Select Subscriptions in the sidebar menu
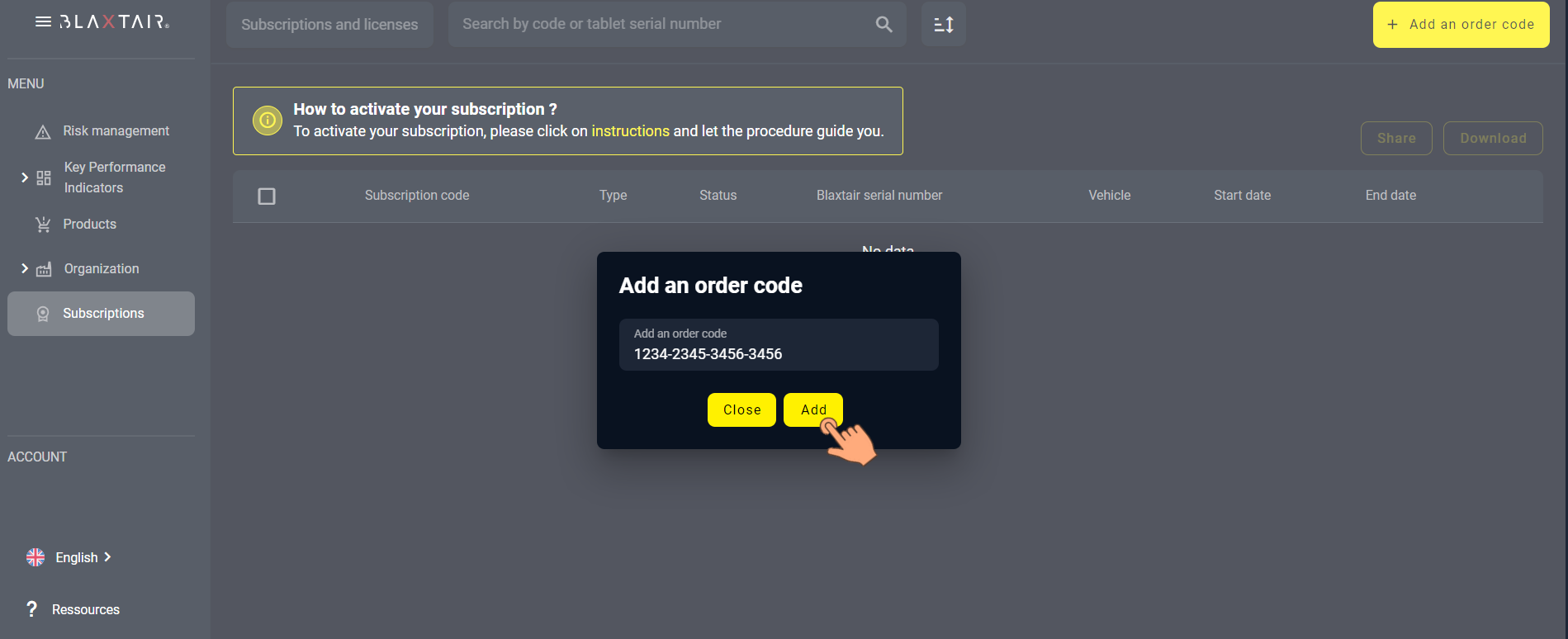Viewport: 1568px width, 639px height. click(x=102, y=313)
